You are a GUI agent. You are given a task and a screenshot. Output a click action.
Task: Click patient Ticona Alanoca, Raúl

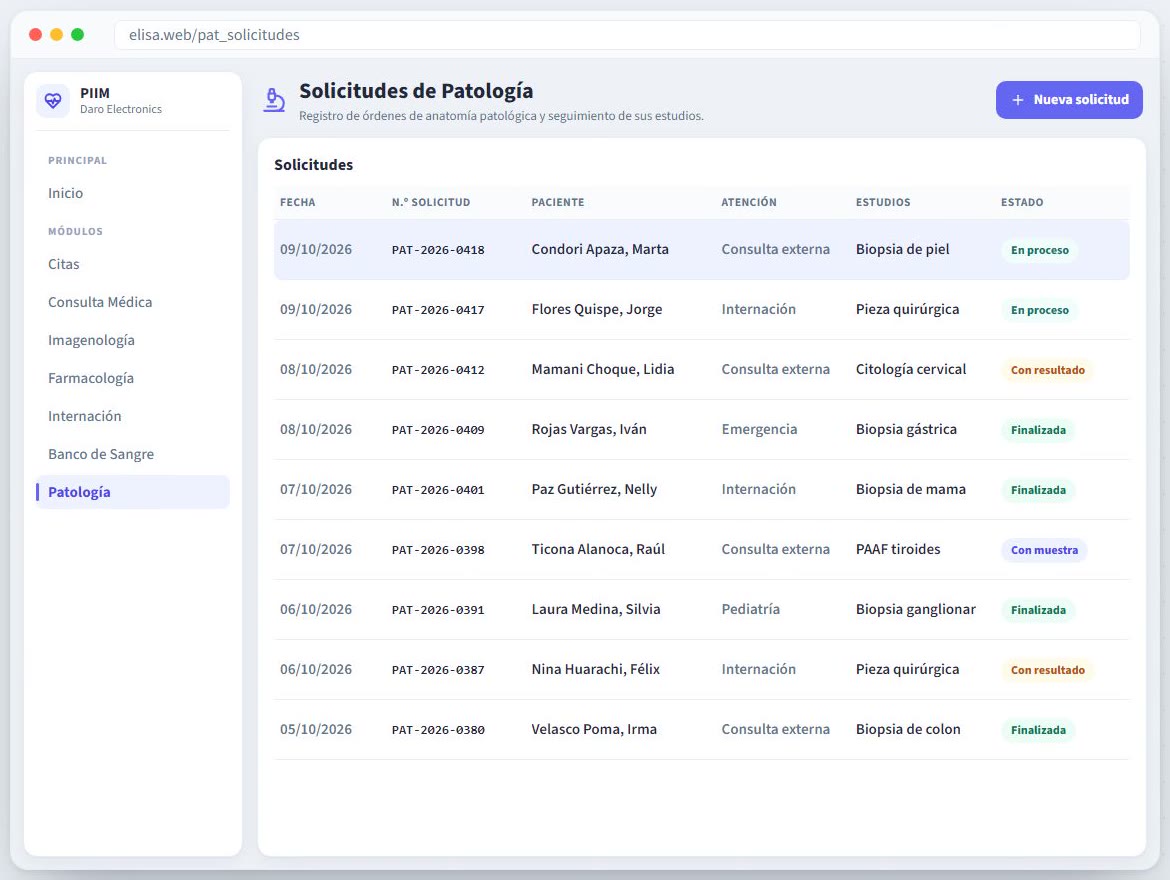point(598,549)
